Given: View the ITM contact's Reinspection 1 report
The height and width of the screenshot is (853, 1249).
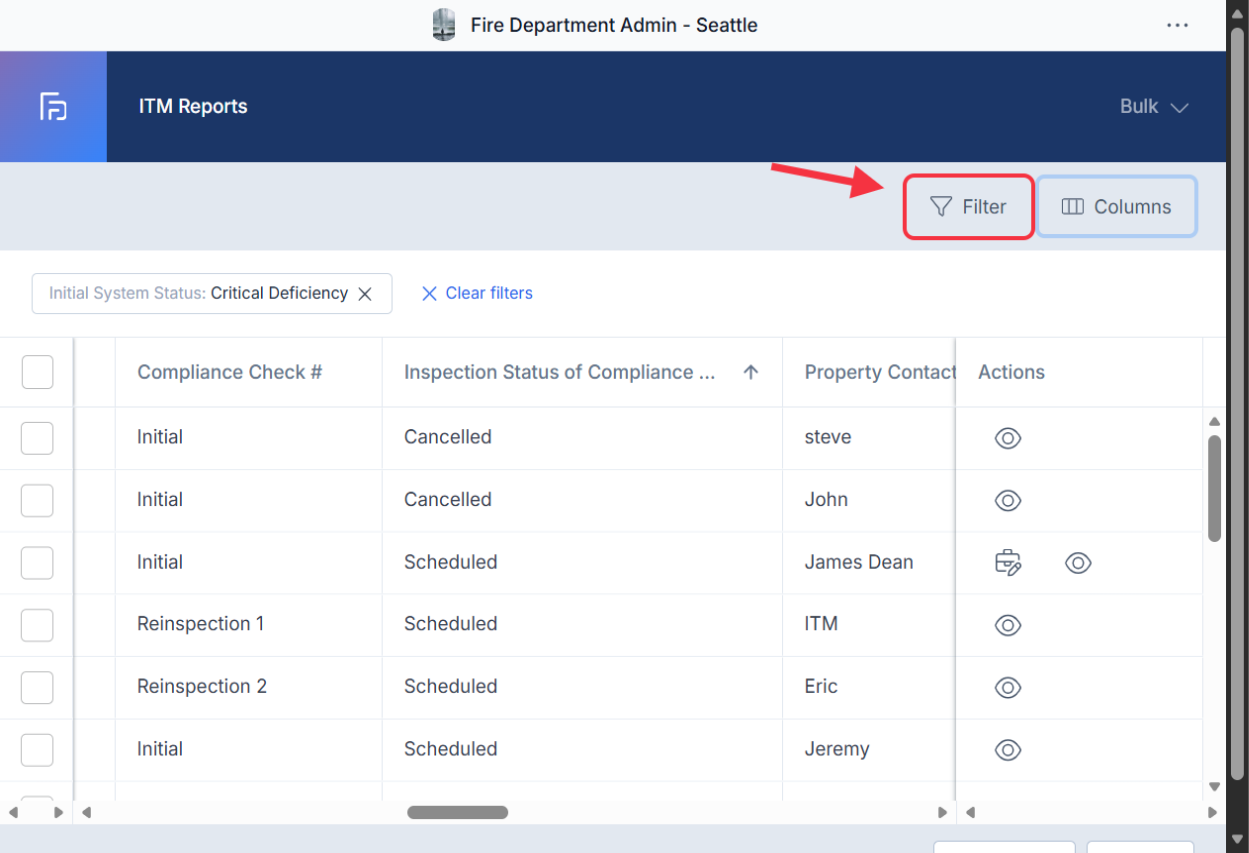Looking at the screenshot, I should tap(1007, 625).
